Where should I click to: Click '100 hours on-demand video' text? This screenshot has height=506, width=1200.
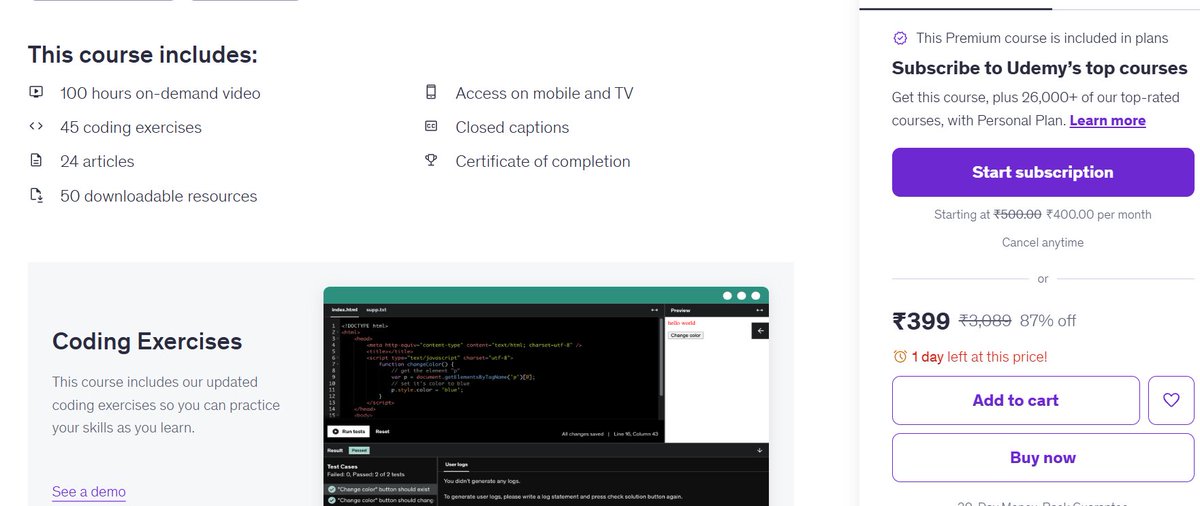coord(160,93)
